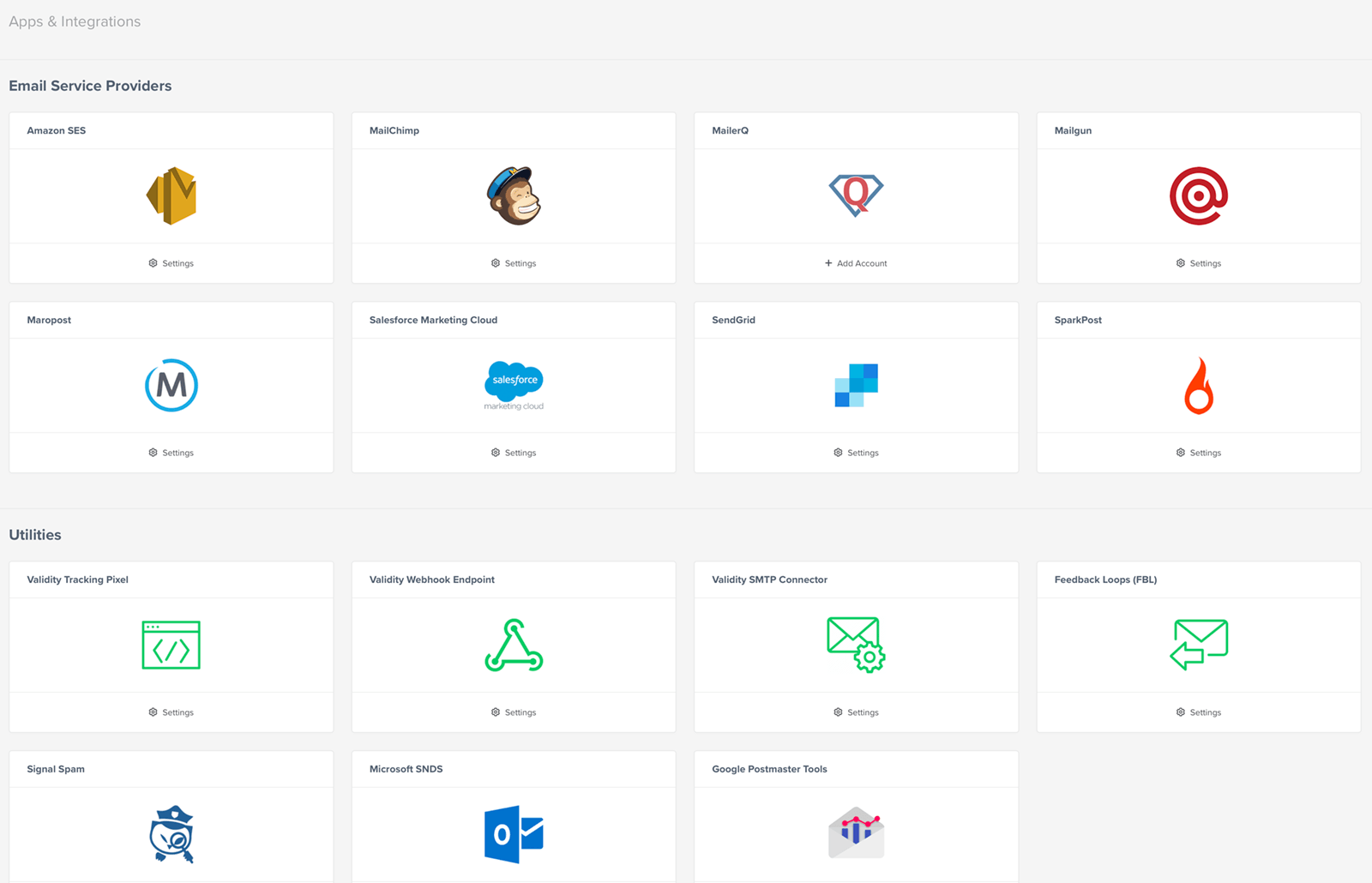
Task: Click the Validity Webhook Endpoint icon
Action: click(514, 645)
